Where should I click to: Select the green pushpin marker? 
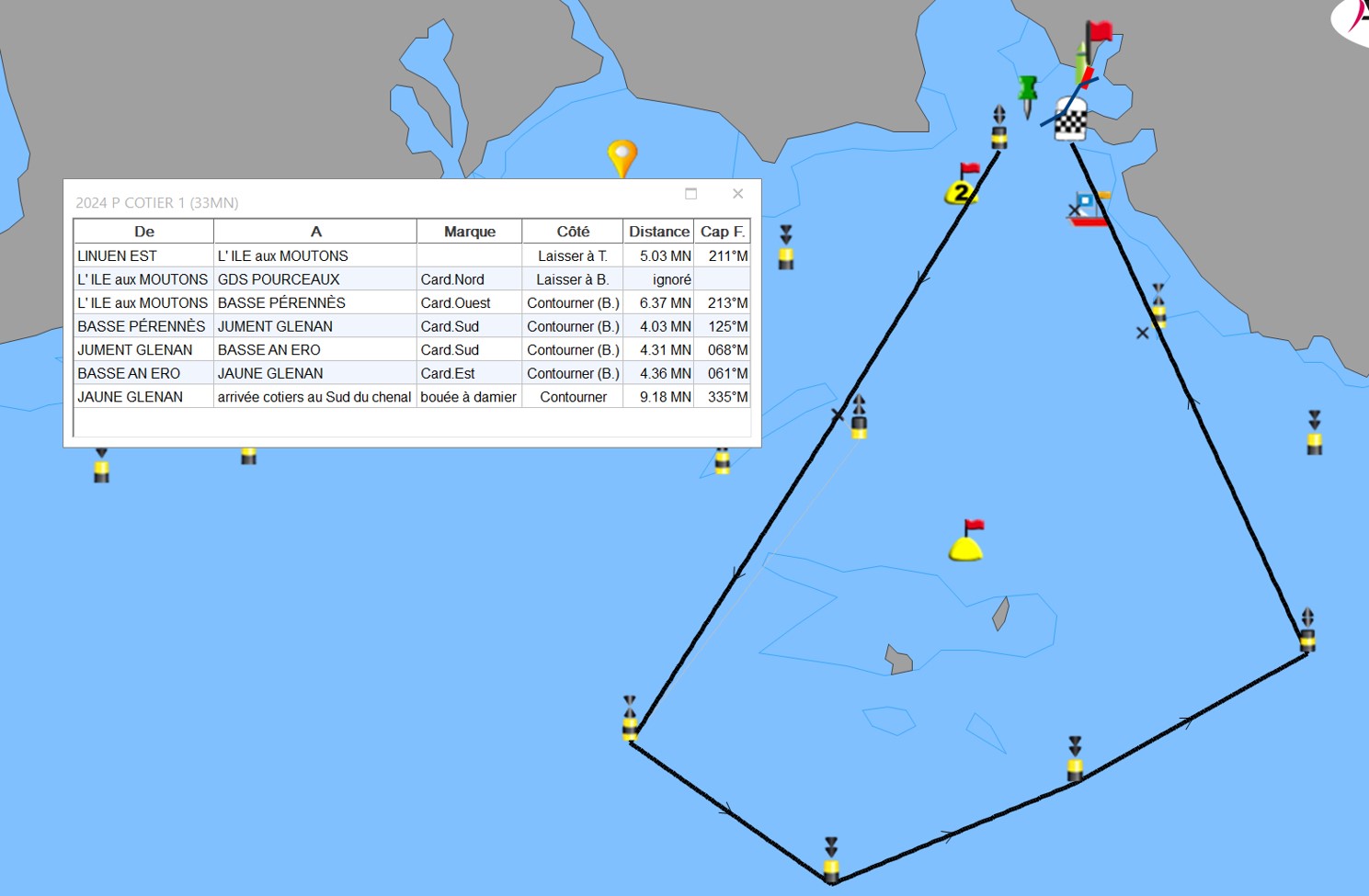click(x=1028, y=93)
